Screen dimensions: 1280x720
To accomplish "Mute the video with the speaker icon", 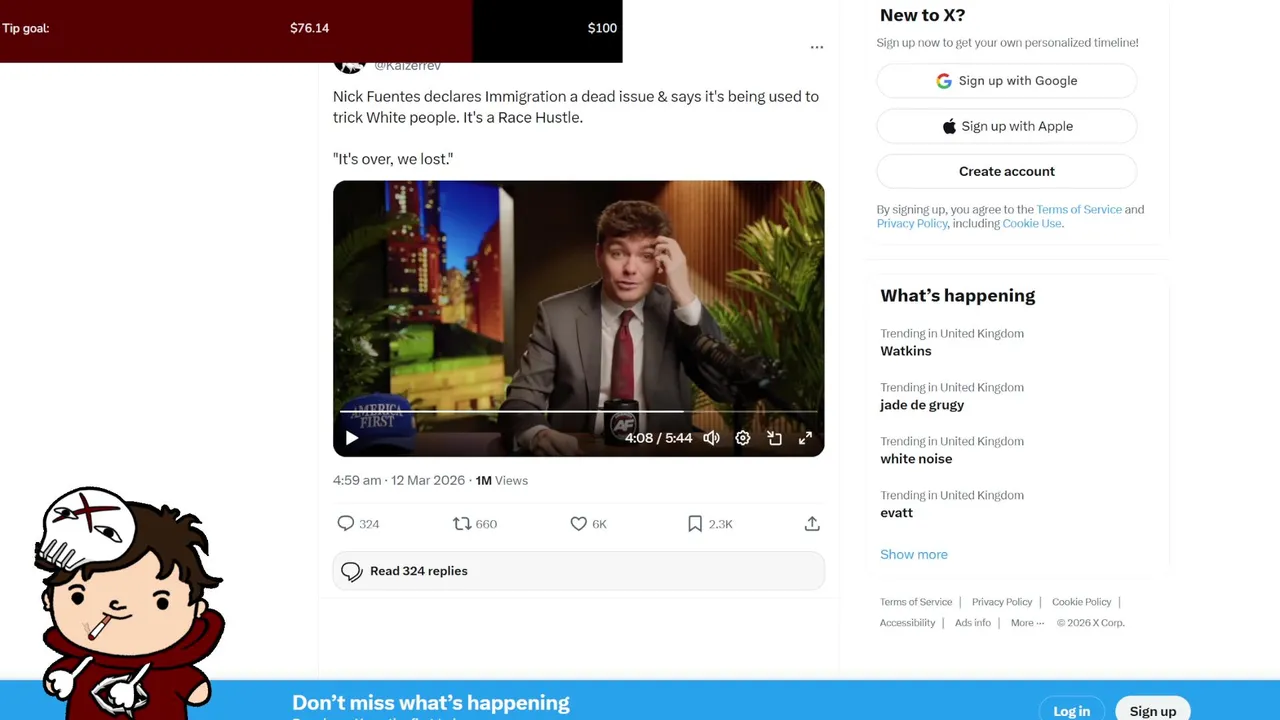I will point(711,438).
